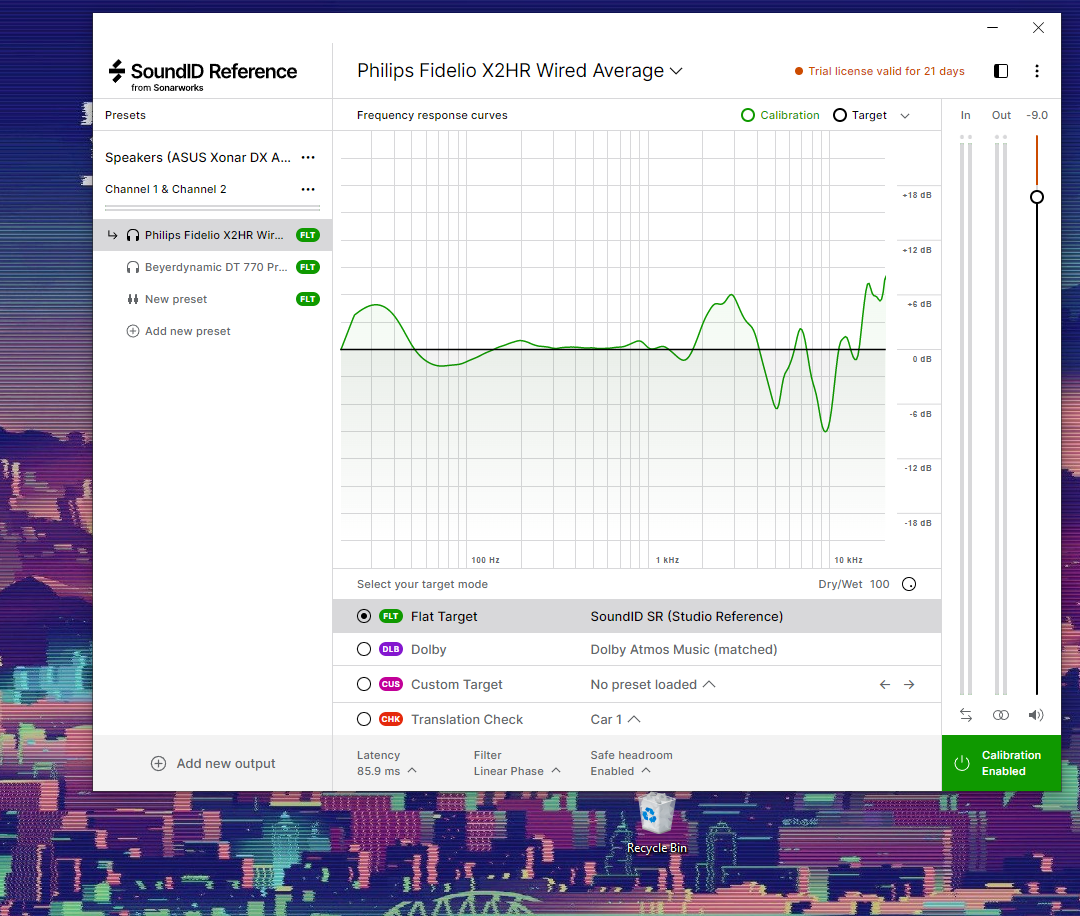
Task: Click Speakers (ASUS Xonar DX) output
Action: coord(198,158)
